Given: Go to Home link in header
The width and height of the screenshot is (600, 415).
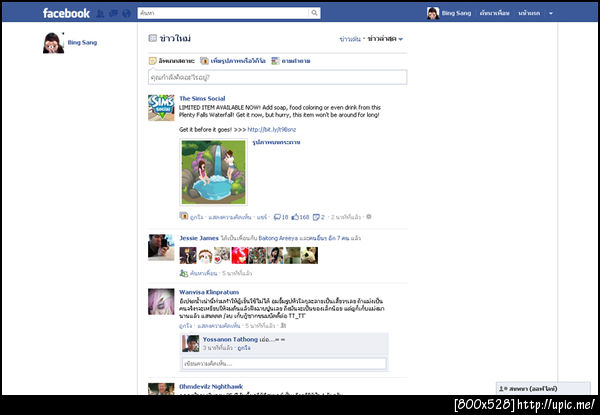Looking at the screenshot, I should pyautogui.click(x=529, y=13).
